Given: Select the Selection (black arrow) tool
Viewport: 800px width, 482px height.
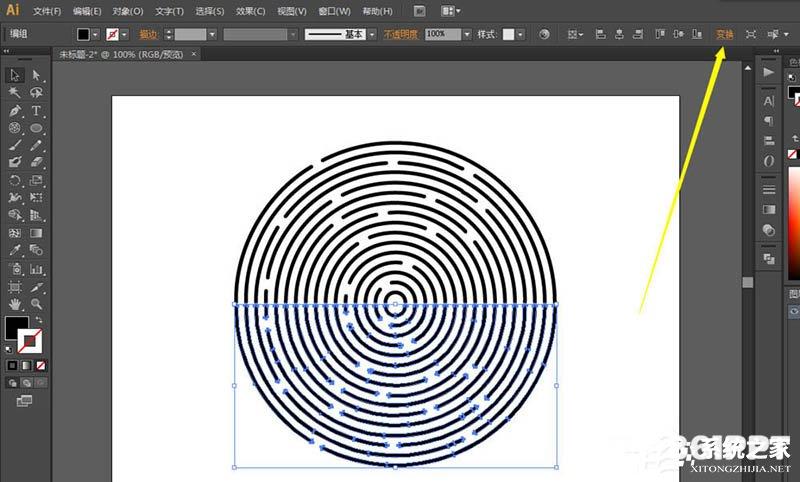Looking at the screenshot, I should pyautogui.click(x=15, y=75).
